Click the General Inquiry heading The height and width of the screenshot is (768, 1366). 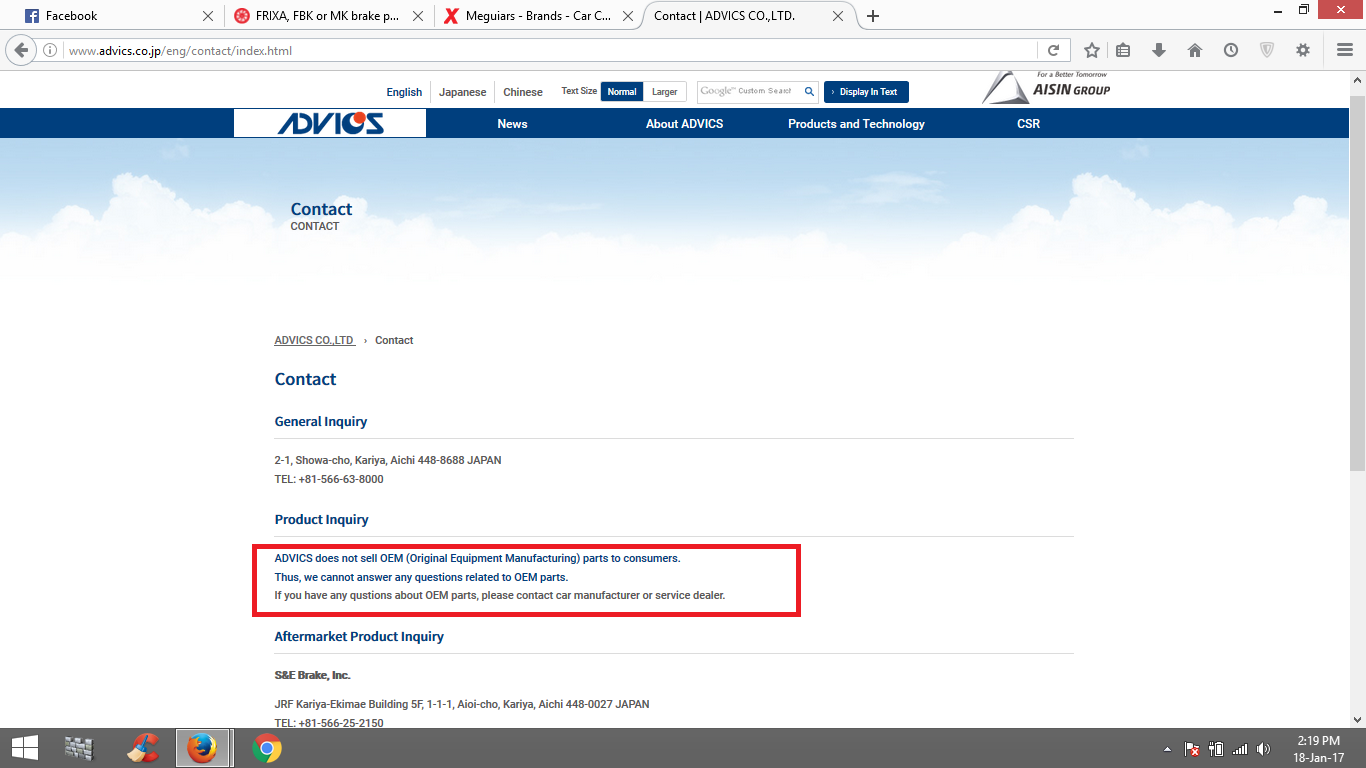[321, 422]
